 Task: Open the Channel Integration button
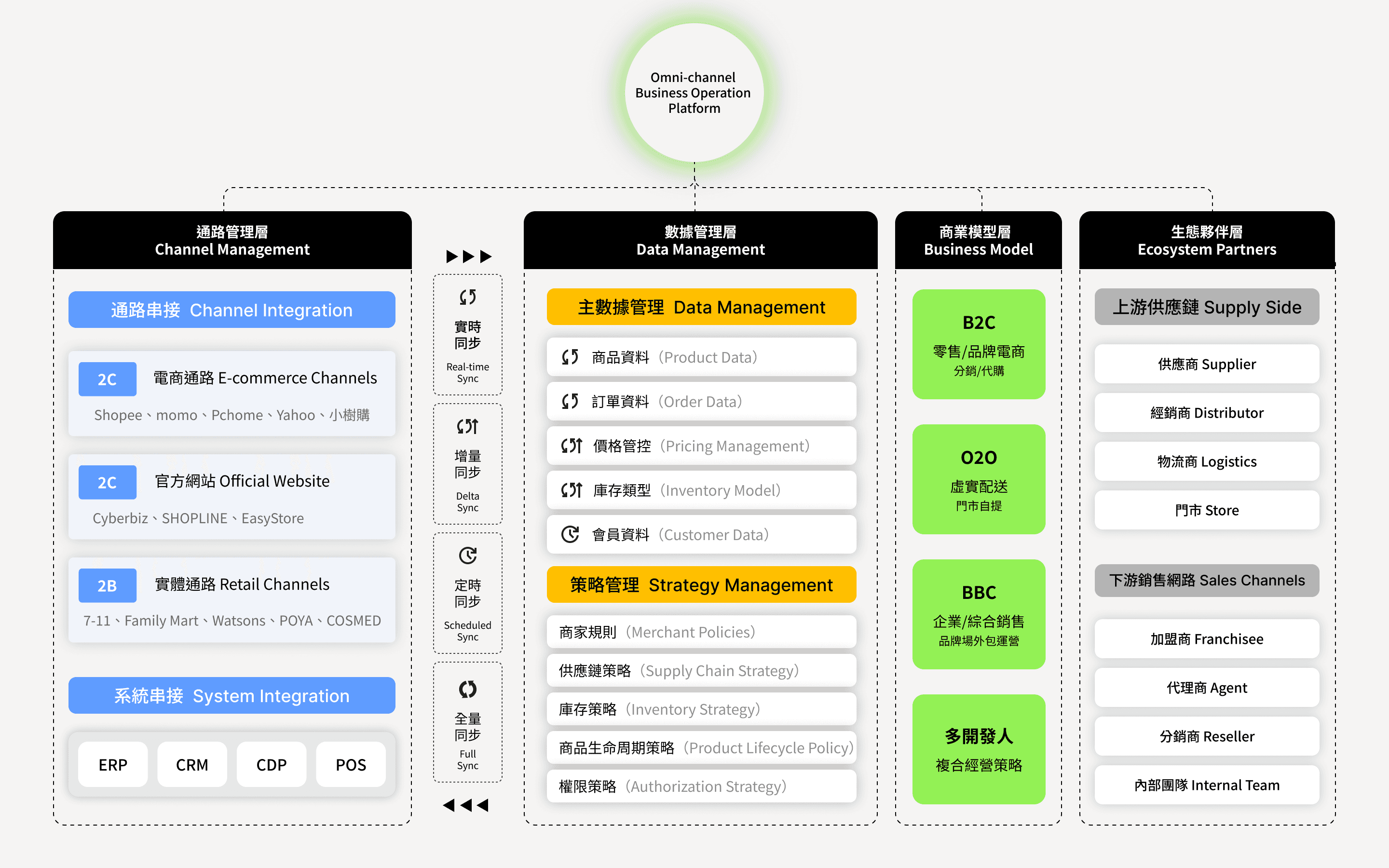[x=231, y=310]
